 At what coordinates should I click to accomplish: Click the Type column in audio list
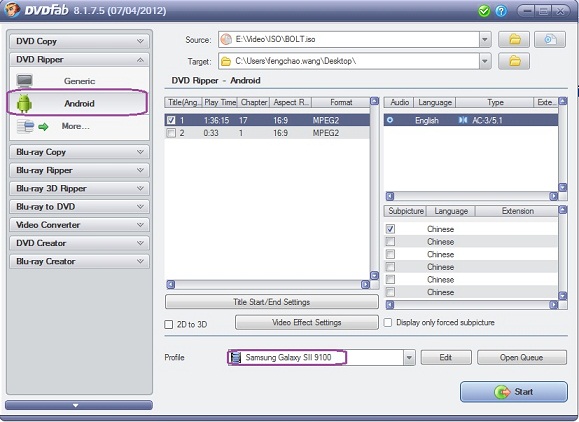point(495,102)
